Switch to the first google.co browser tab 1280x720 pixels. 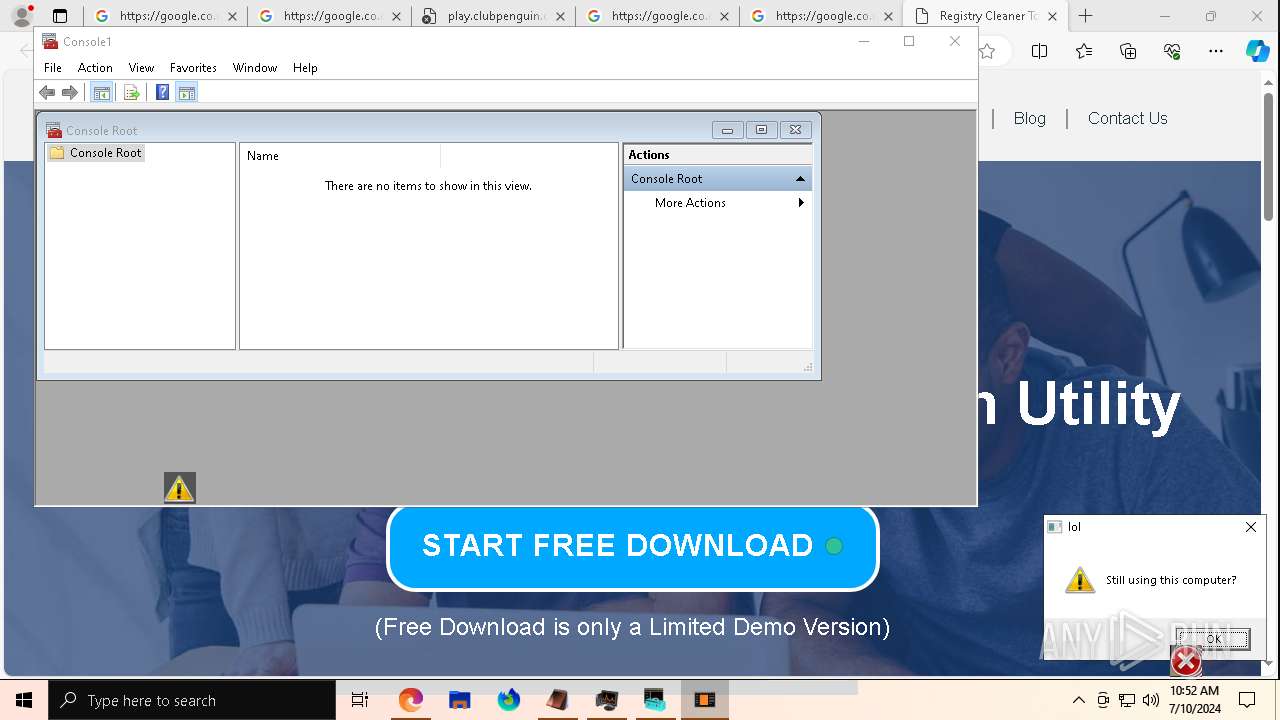point(164,16)
